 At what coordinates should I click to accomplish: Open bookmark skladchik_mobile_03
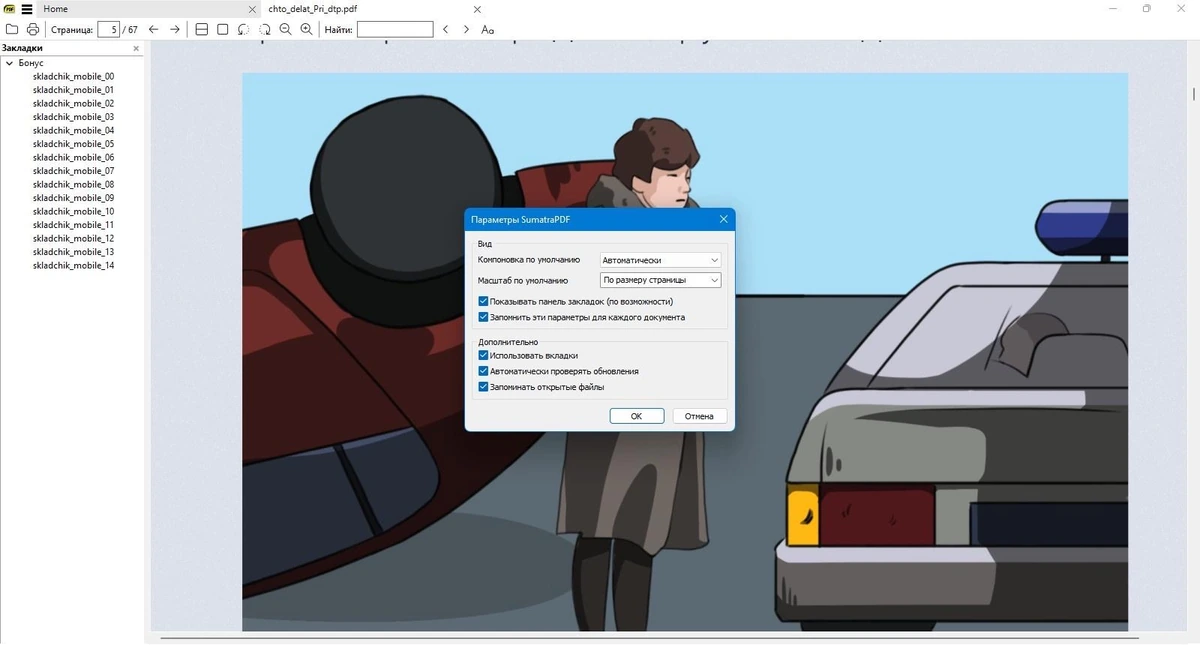(73, 117)
